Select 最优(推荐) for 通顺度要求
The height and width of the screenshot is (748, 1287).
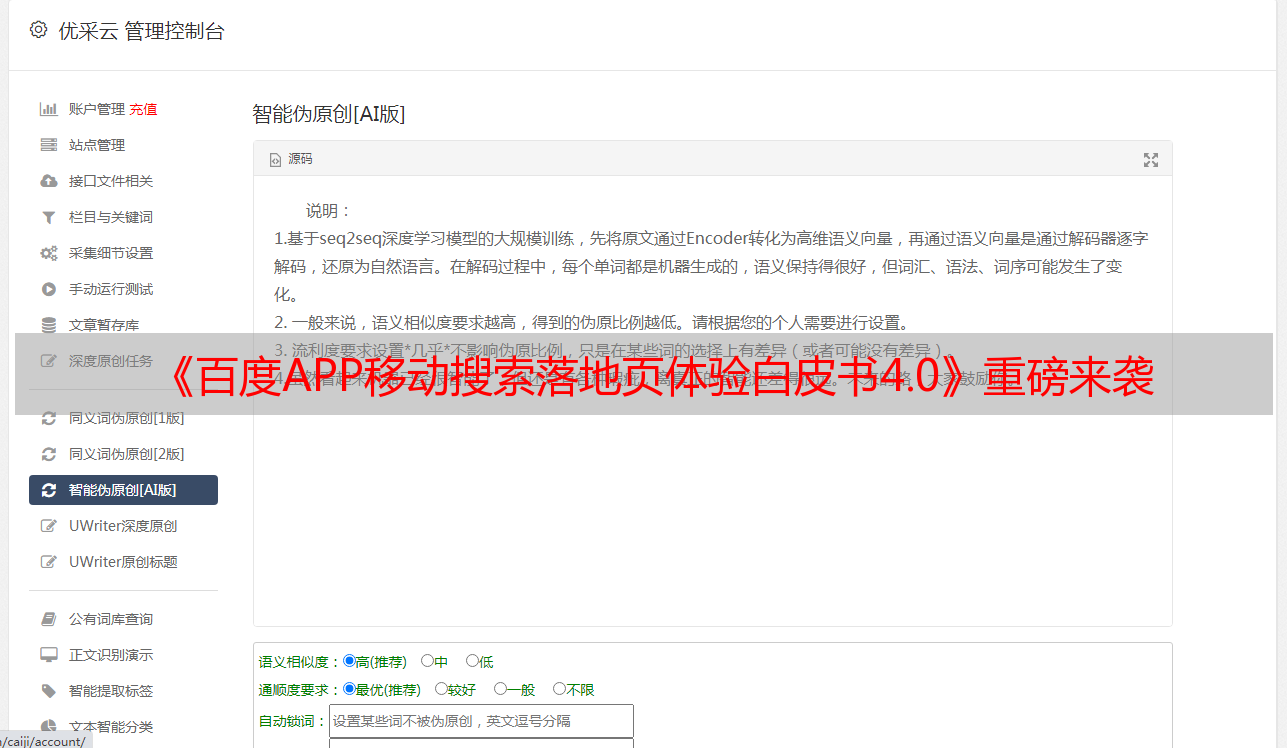point(349,689)
